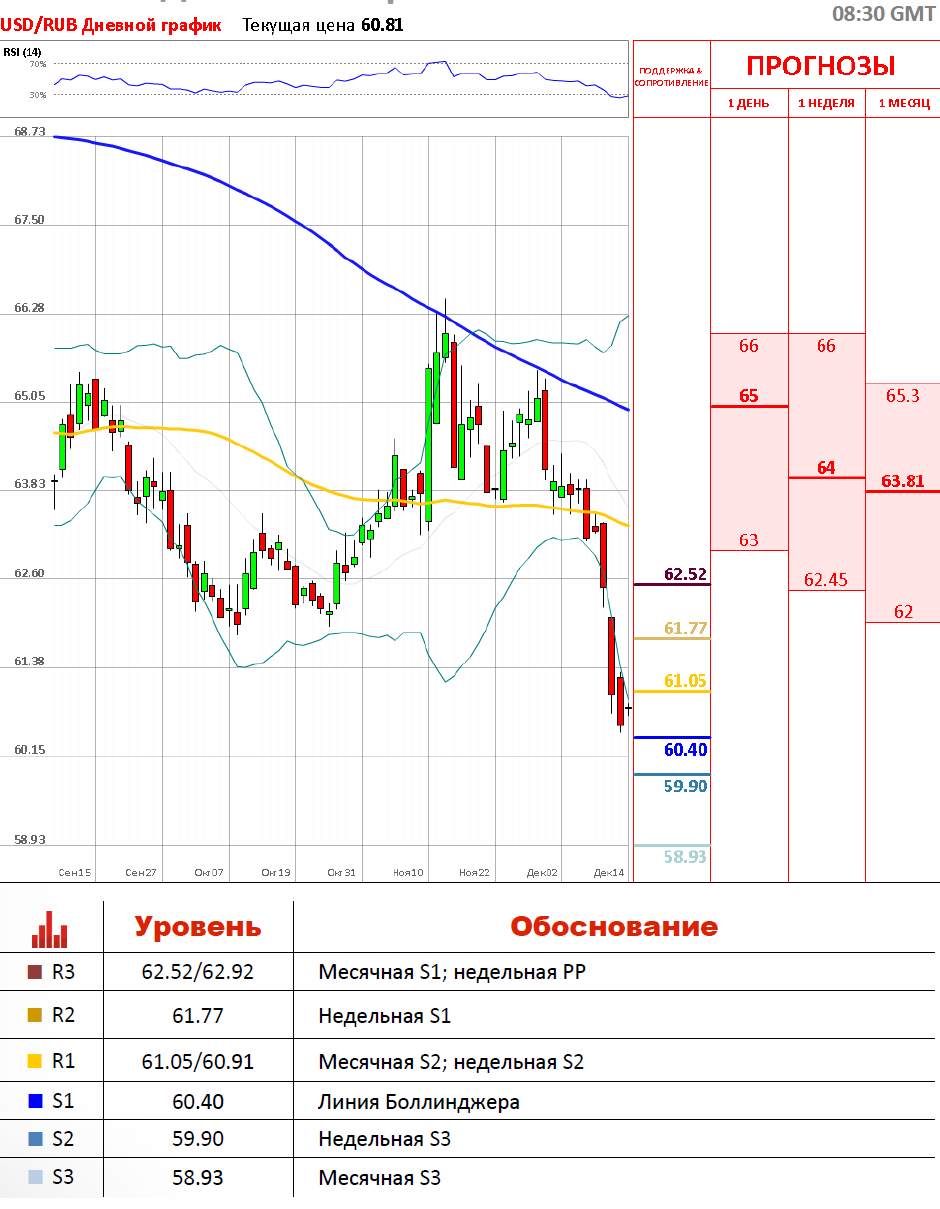940x1209 pixels.
Task: Click the Уровень column header
Action: (198, 927)
